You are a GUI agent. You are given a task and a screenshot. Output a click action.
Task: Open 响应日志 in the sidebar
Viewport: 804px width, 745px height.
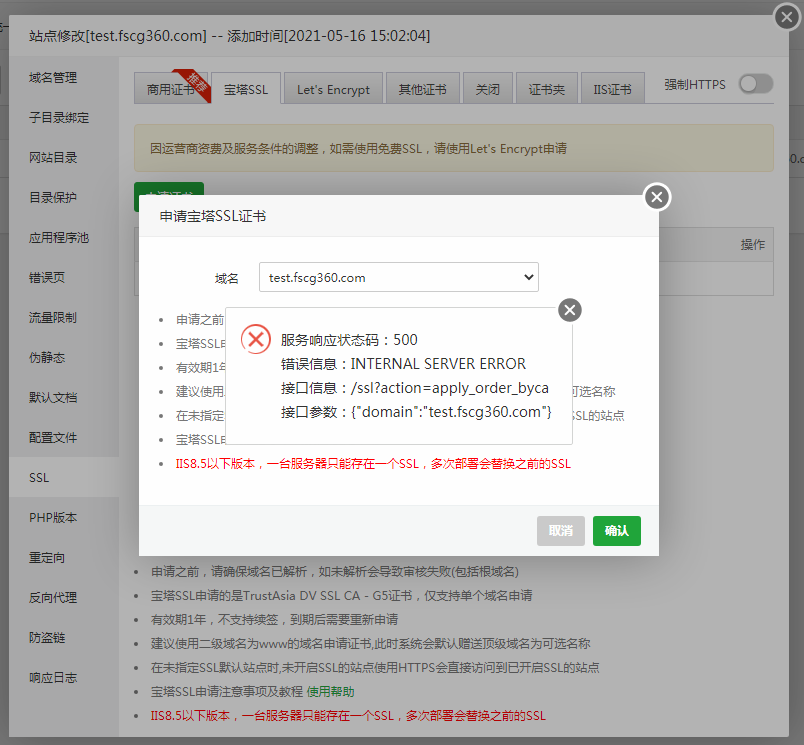64,677
